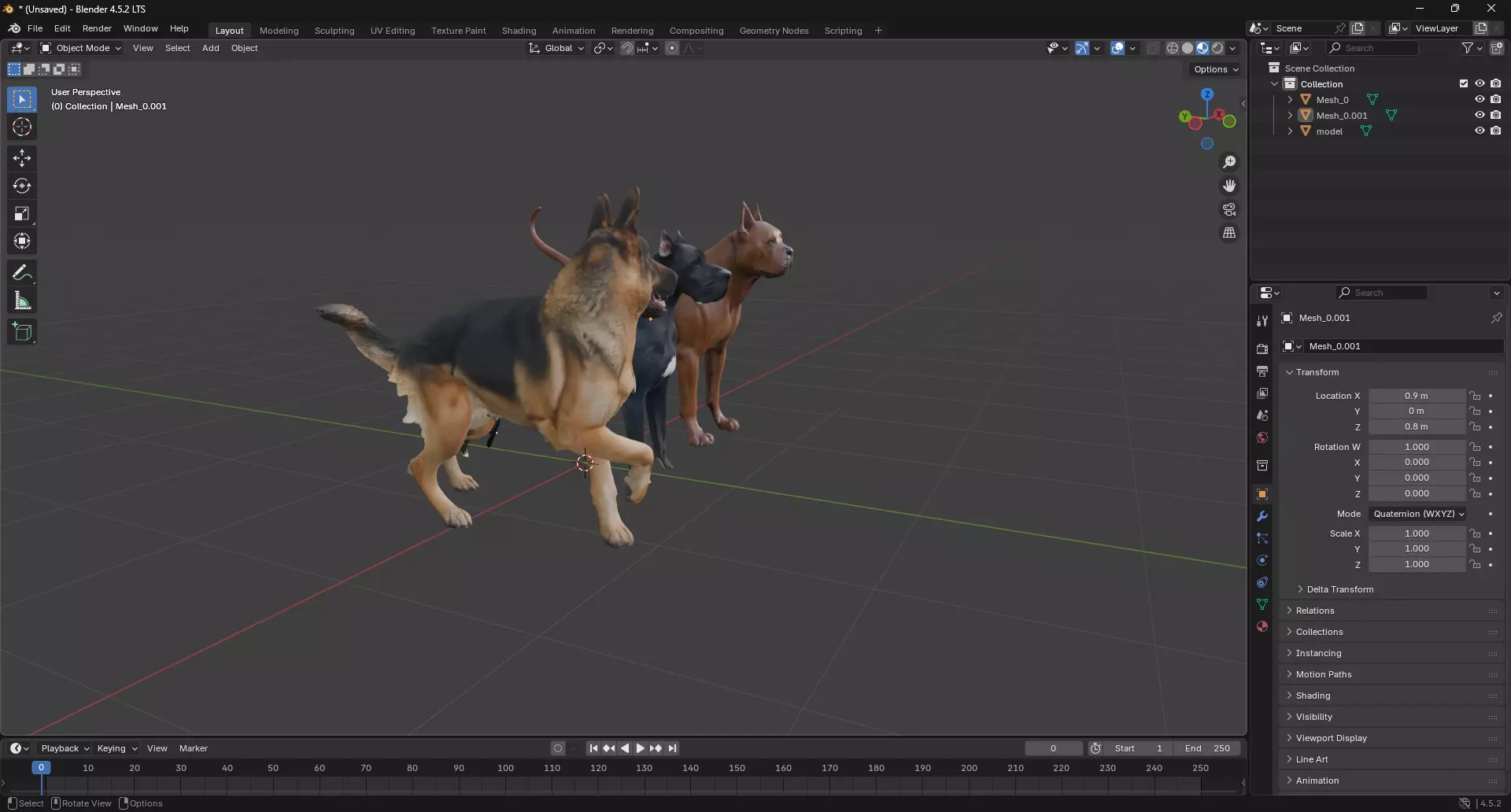Open rotation Mode Quaternion dropdown

click(1417, 514)
